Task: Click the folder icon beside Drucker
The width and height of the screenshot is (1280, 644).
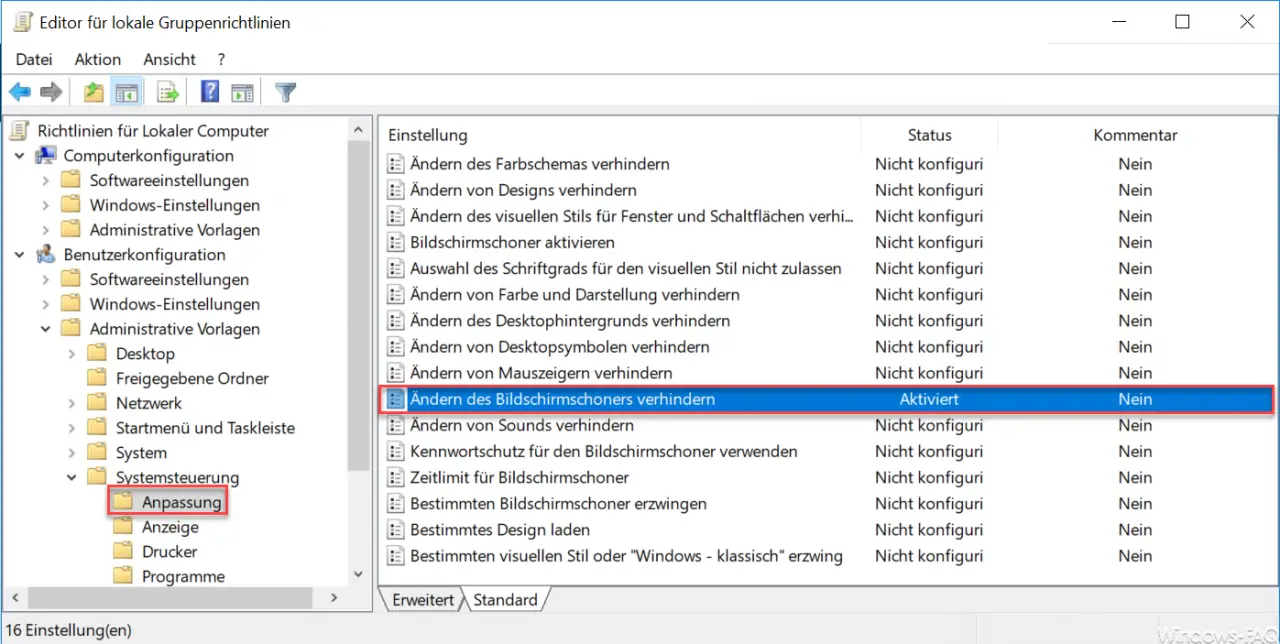Action: click(123, 551)
